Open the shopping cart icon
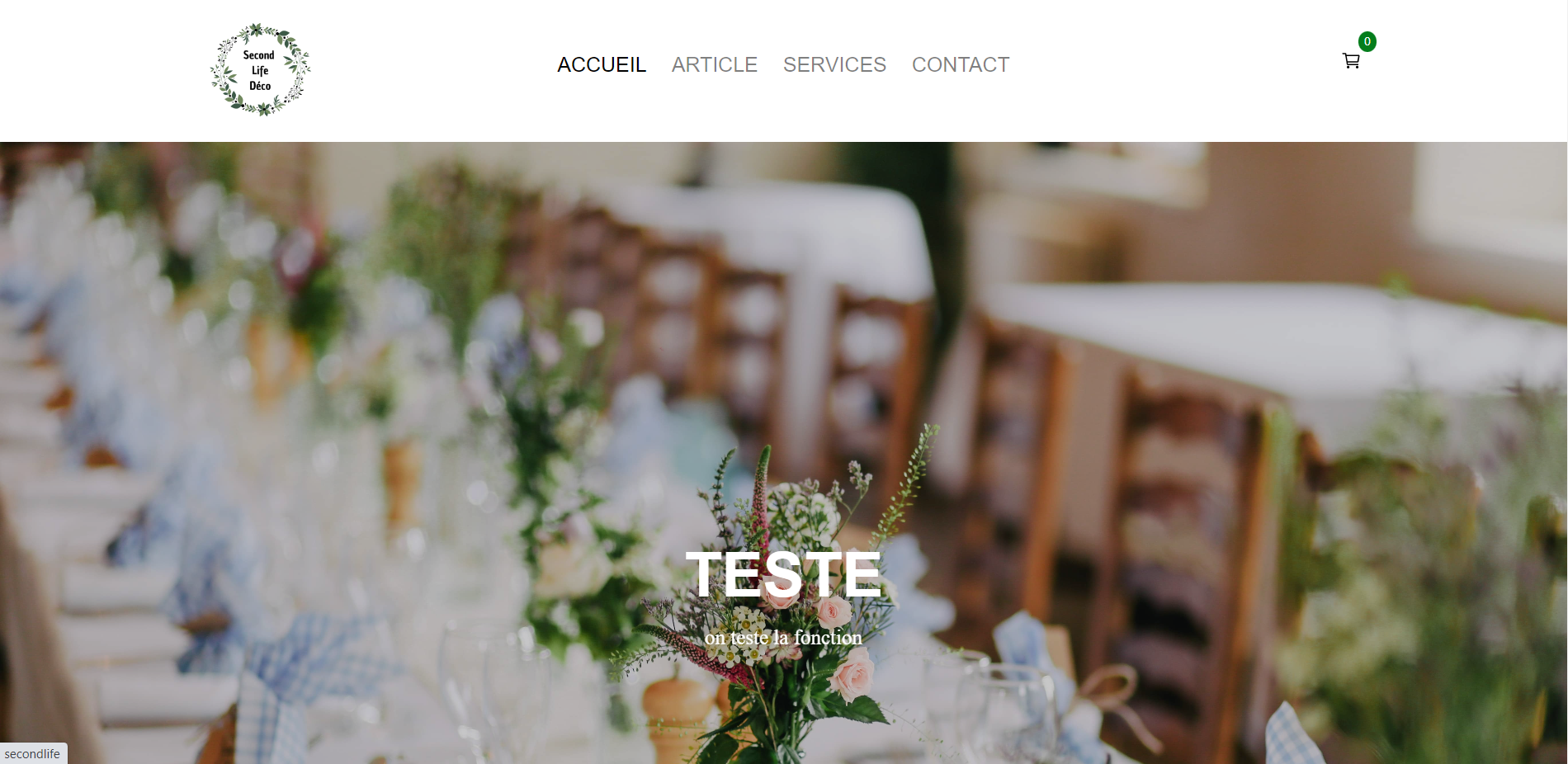This screenshot has height=764, width=1568. pos(1351,61)
